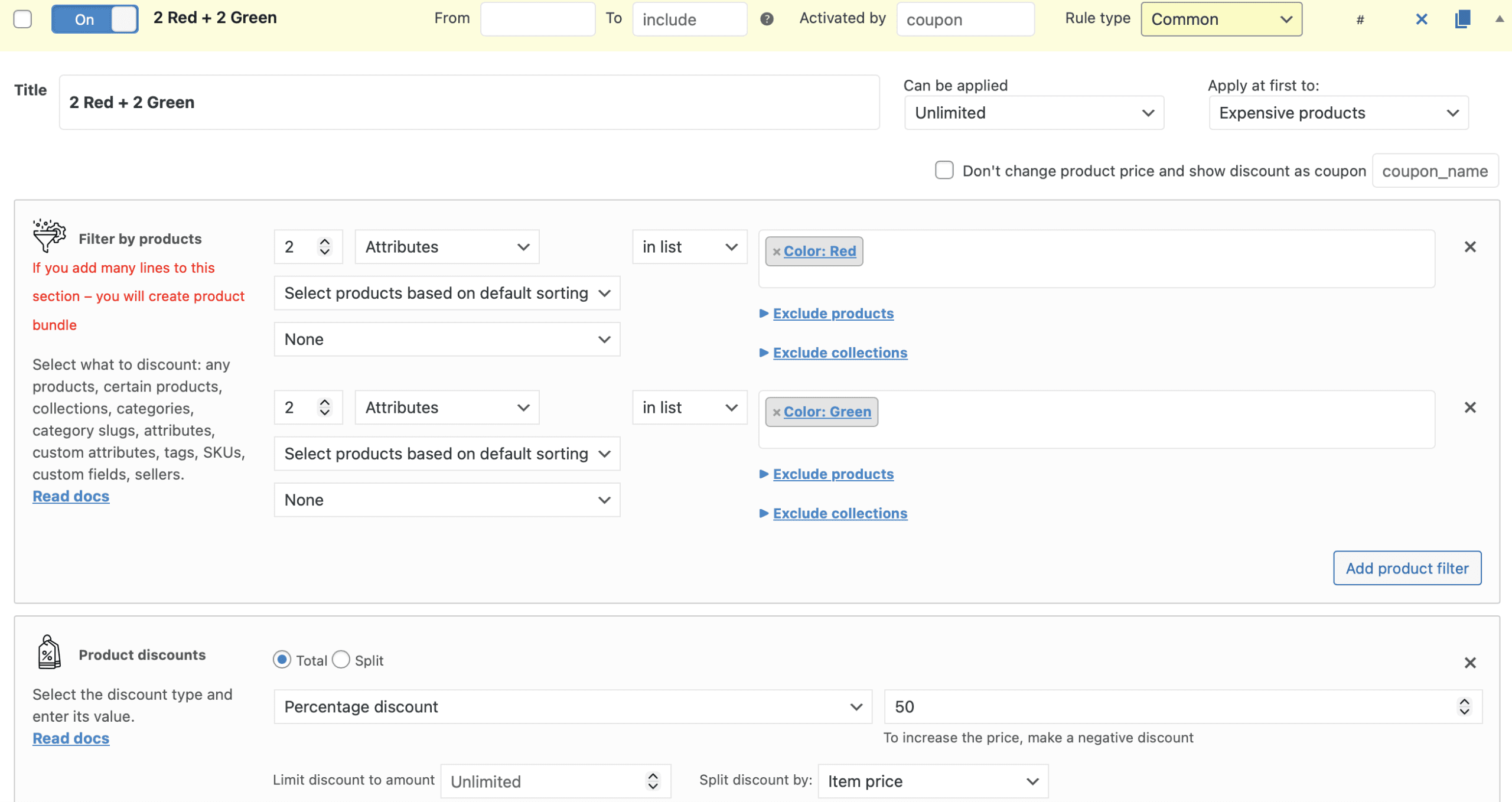Duplicate the rule with the copy icon
1512x802 pixels.
click(1462, 19)
